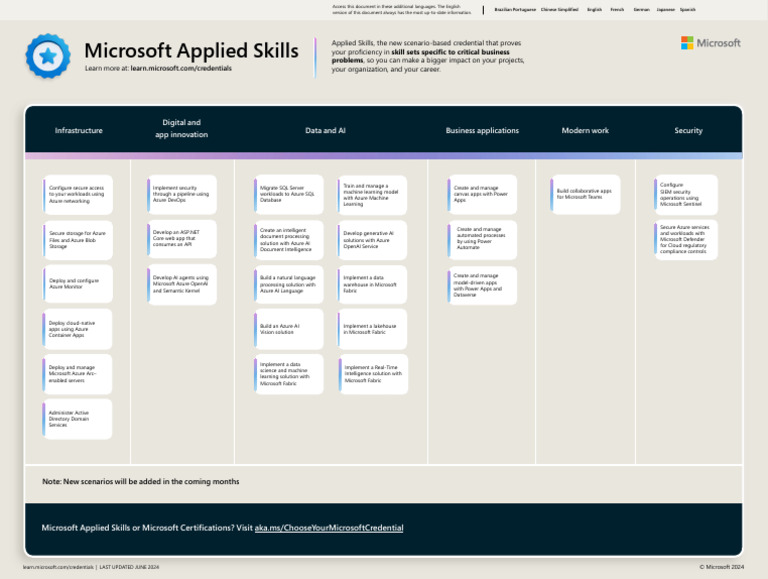Viewport: 768px width, 579px height.
Task: Click the 'LAST UPDATED JUNE 2024' footer text
Action: click(129, 567)
